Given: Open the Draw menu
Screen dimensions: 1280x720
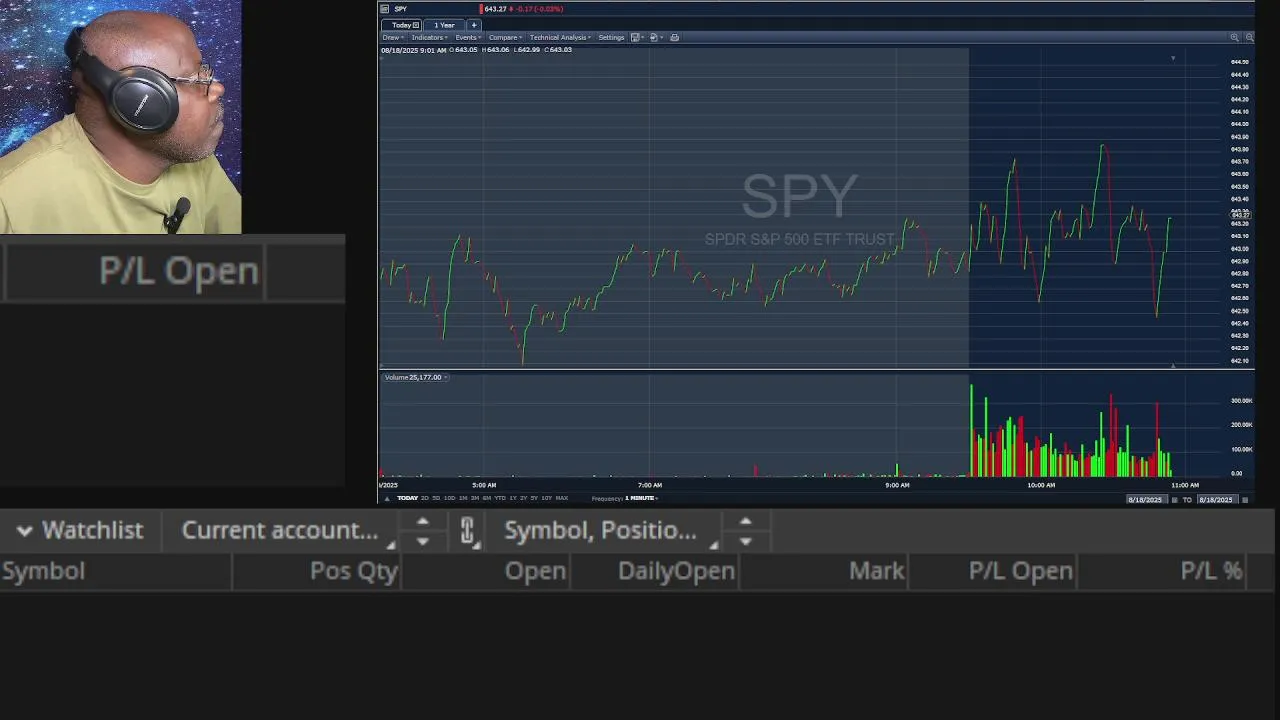Looking at the screenshot, I should click(x=393, y=38).
